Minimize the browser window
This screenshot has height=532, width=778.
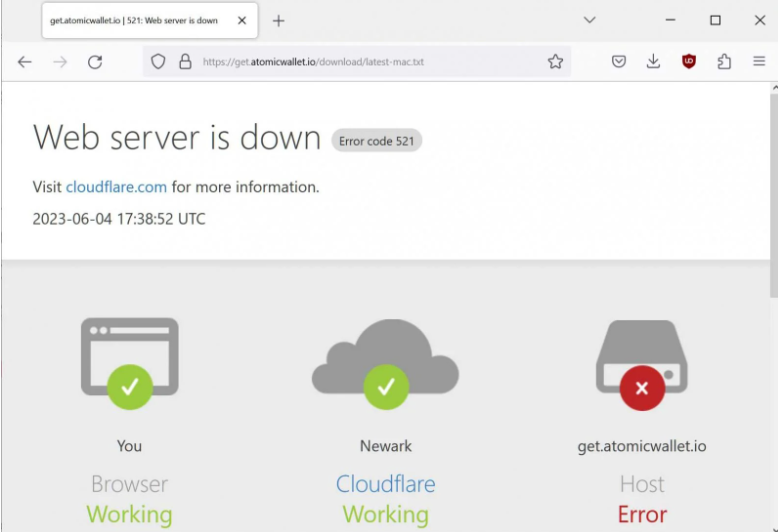coord(670,20)
